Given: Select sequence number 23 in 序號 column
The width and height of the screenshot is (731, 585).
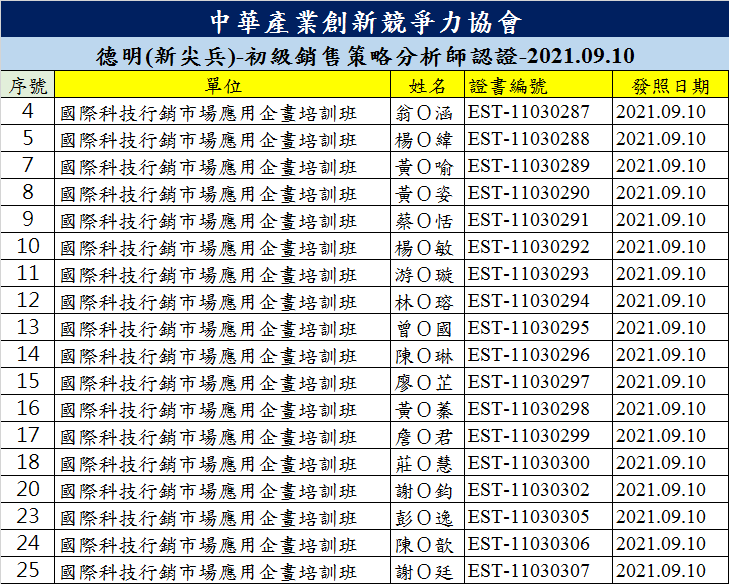Looking at the screenshot, I should pos(28,516).
